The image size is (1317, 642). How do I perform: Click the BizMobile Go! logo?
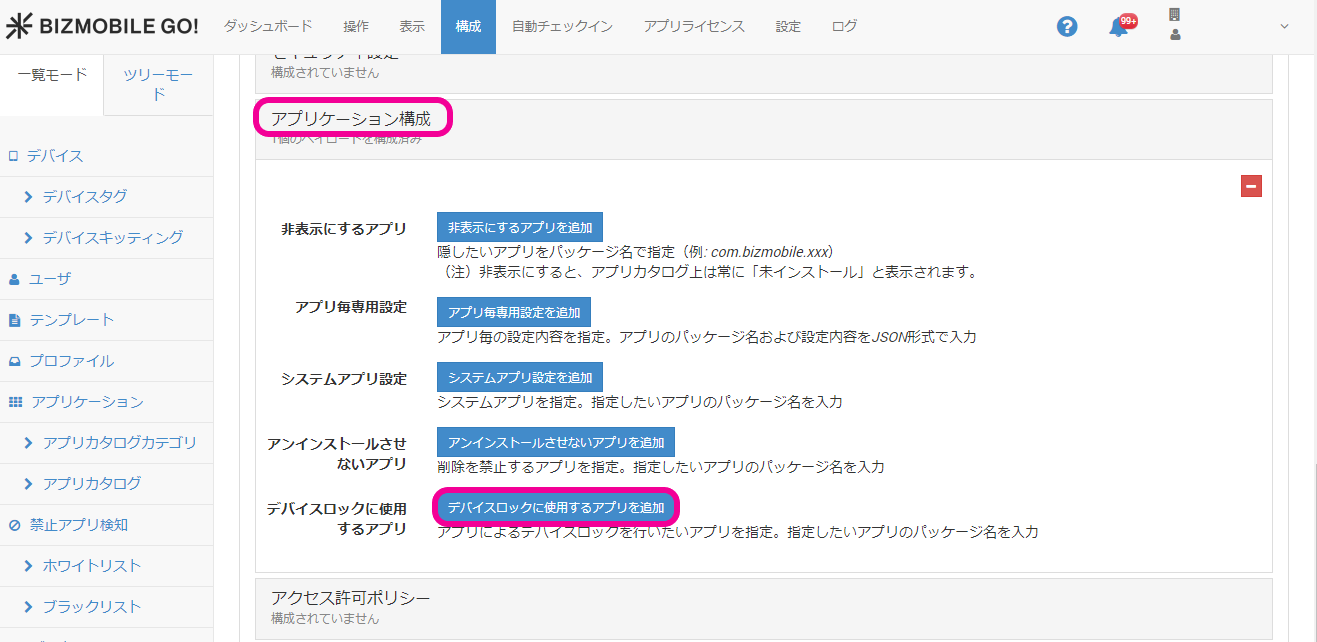[x=102, y=27]
